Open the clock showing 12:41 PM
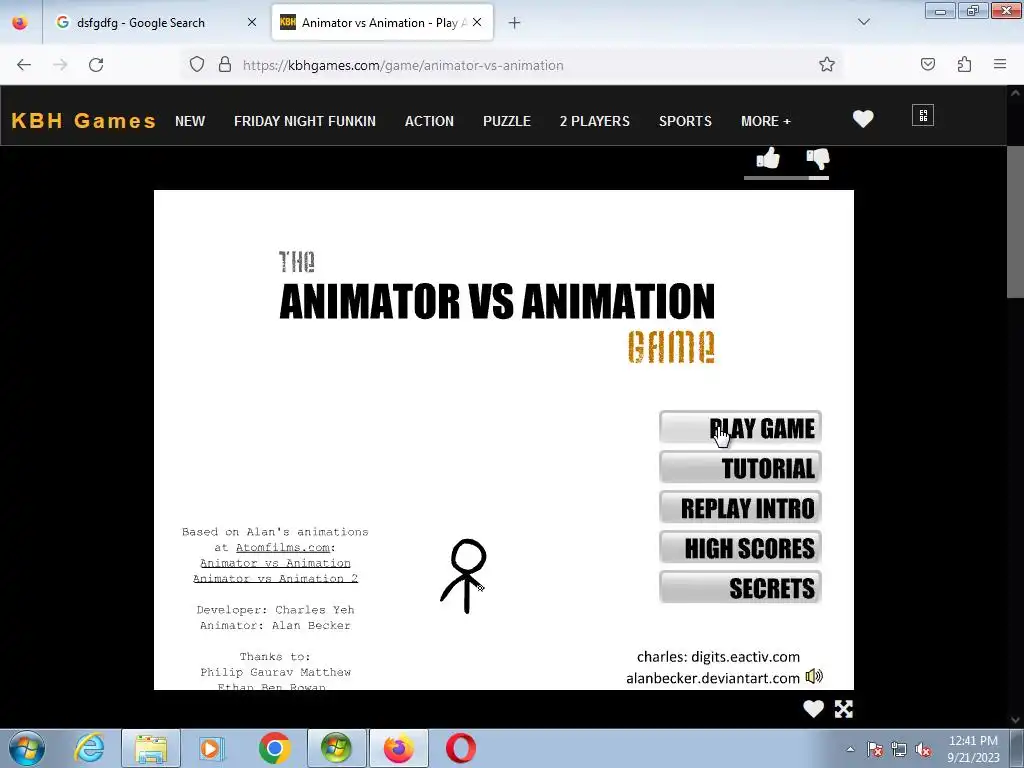1024x768 pixels. click(973, 749)
